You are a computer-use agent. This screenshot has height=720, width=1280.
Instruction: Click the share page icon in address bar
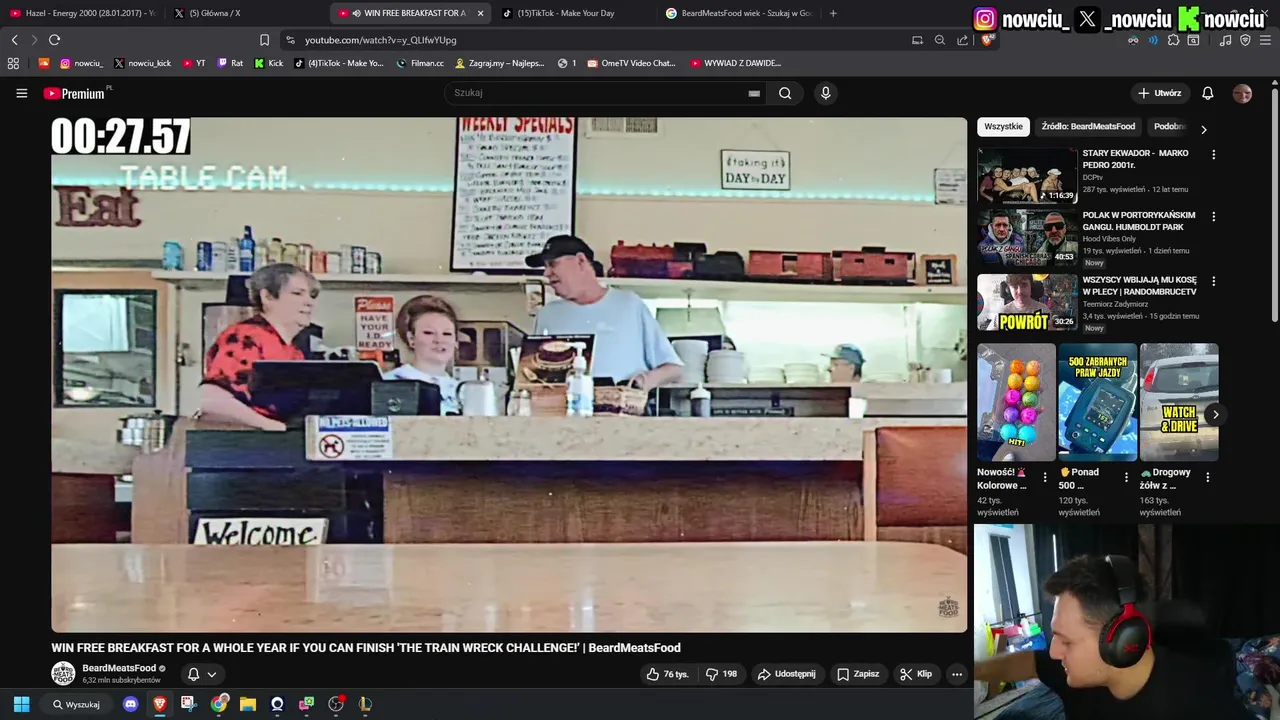click(962, 40)
